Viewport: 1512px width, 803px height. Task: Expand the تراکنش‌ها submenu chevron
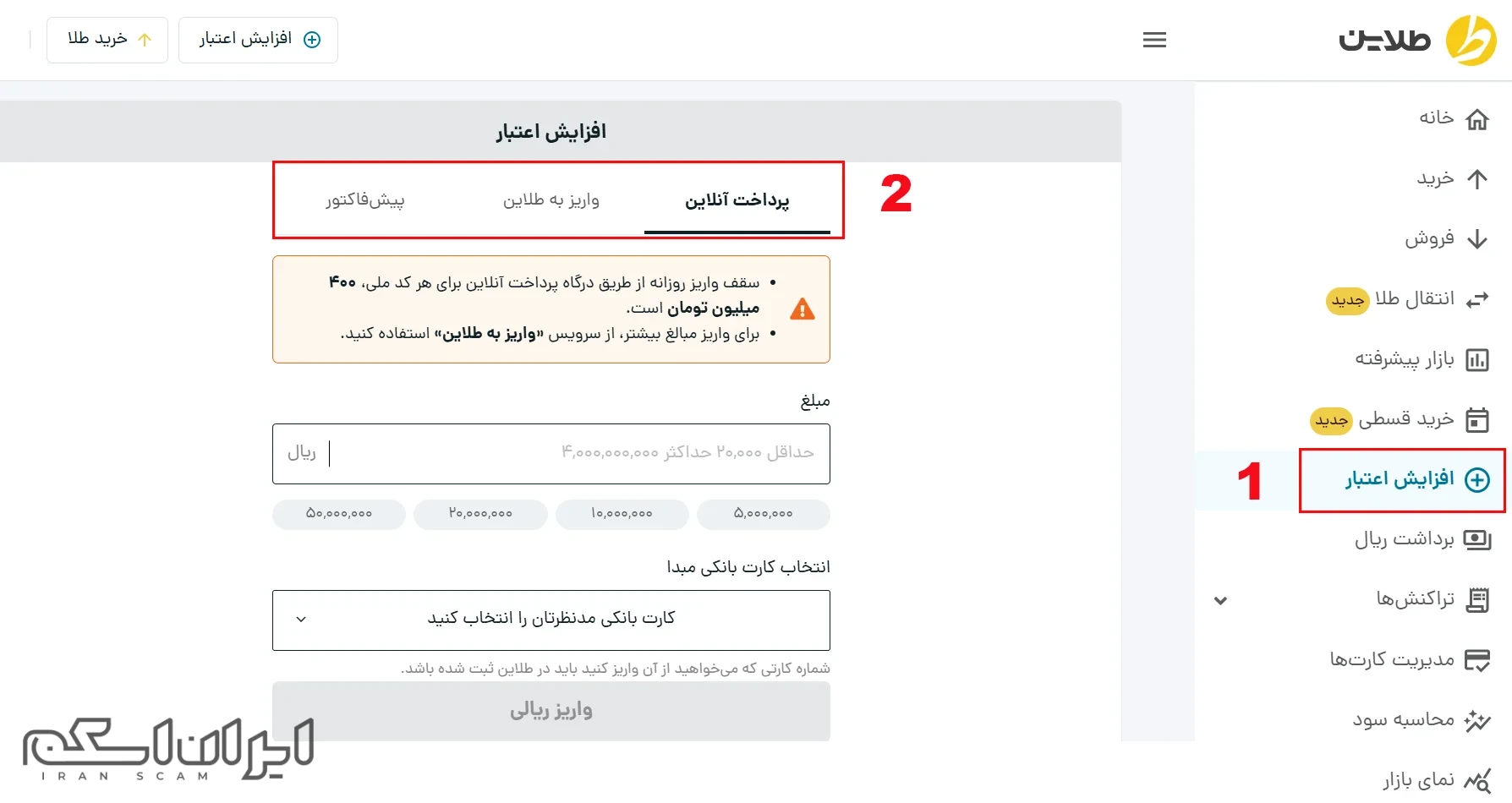pos(1220,601)
